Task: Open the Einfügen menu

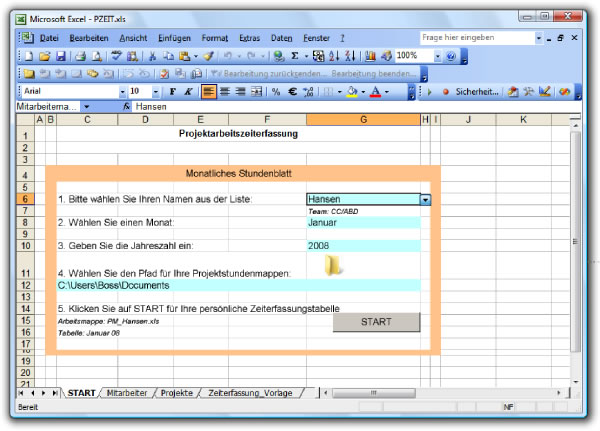Action: pos(174,37)
